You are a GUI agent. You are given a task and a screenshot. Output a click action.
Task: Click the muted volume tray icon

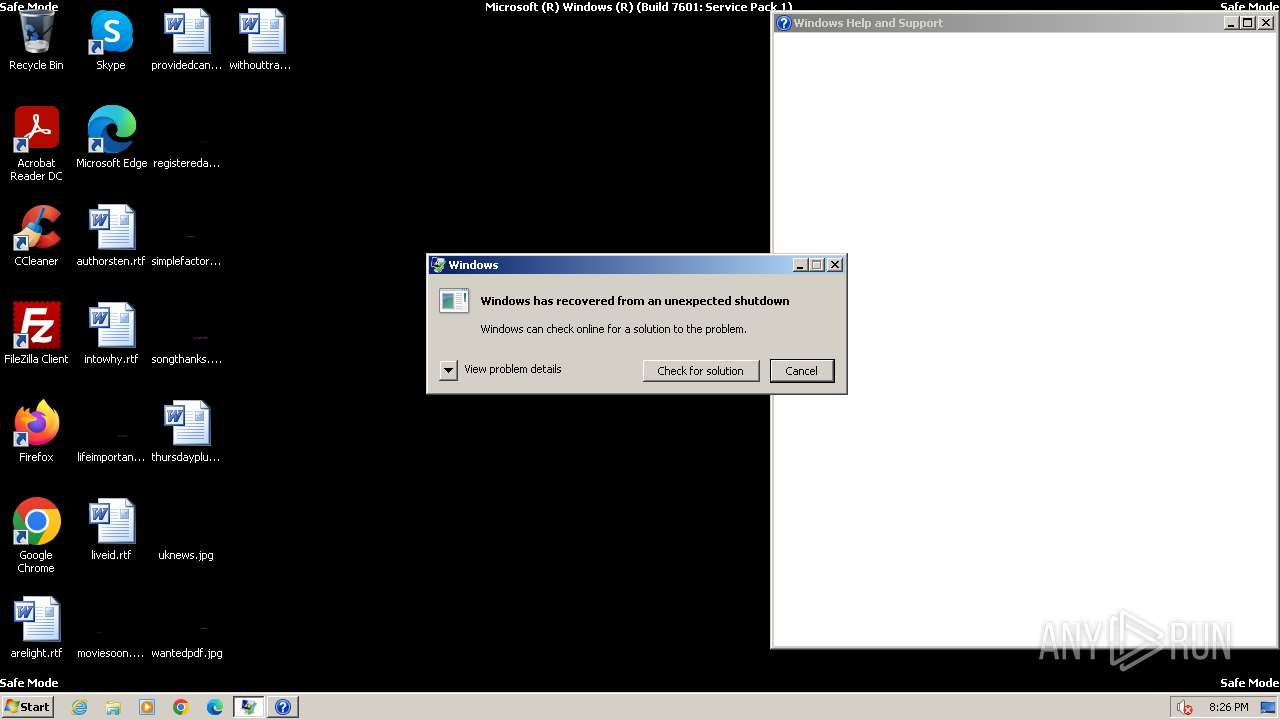click(1185, 707)
